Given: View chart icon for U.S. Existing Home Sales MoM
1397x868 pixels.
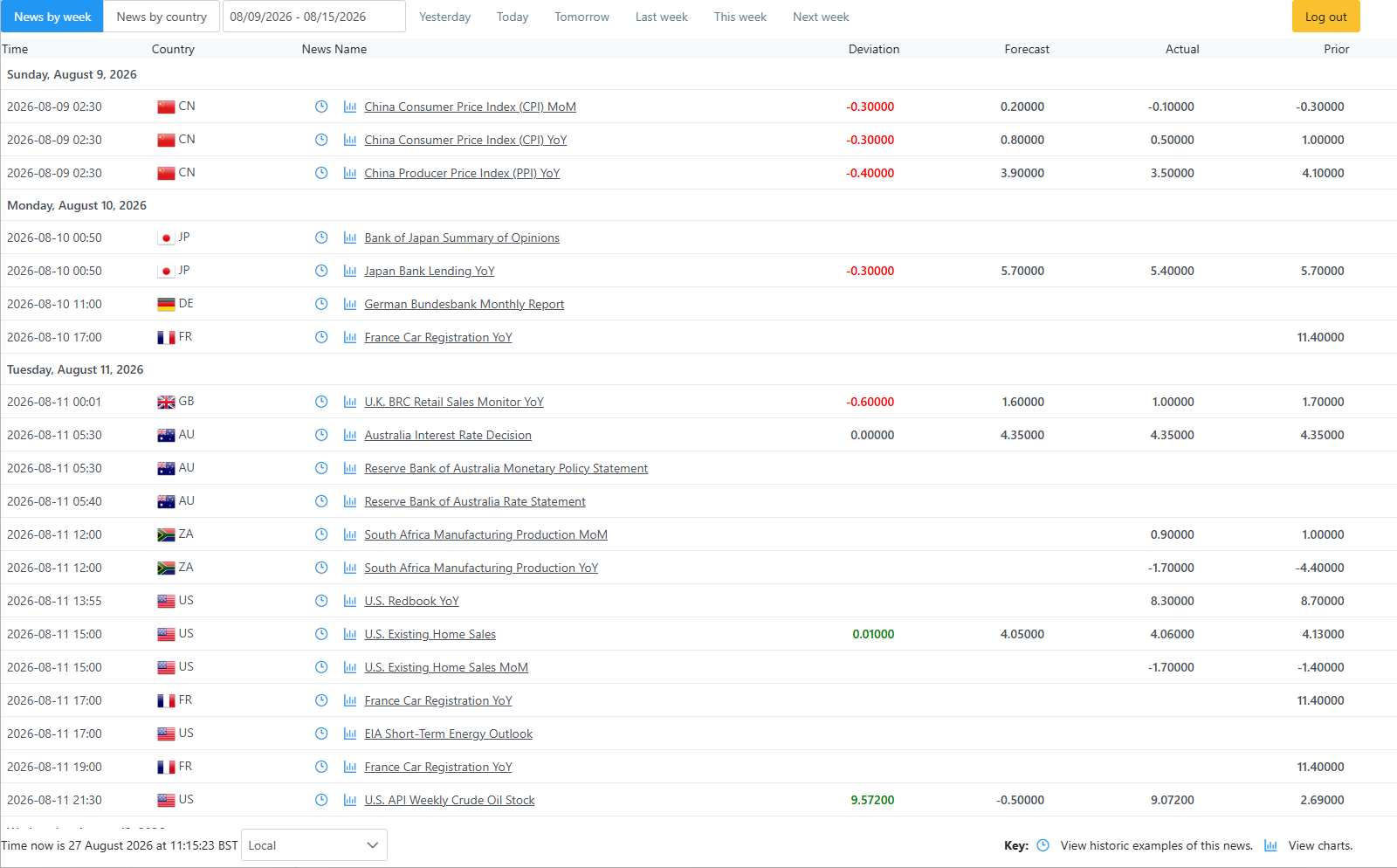Looking at the screenshot, I should coord(350,667).
